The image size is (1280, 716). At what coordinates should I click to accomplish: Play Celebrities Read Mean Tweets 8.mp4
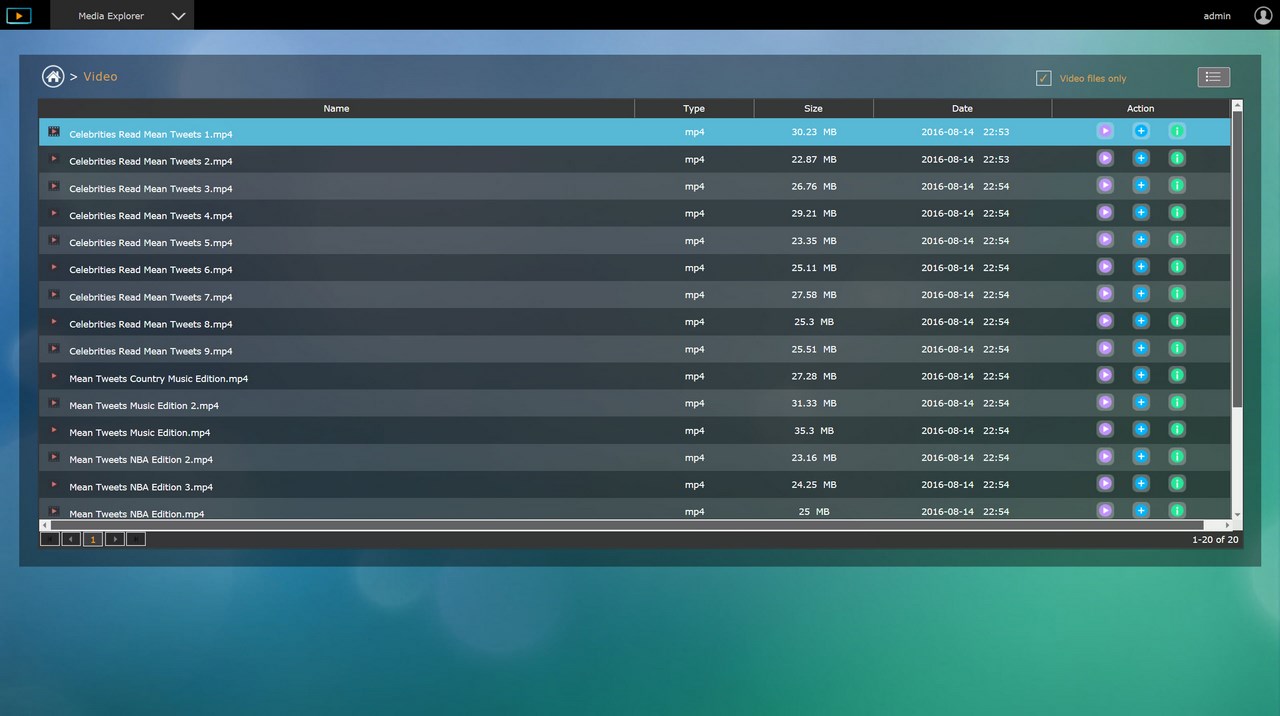pos(1105,320)
